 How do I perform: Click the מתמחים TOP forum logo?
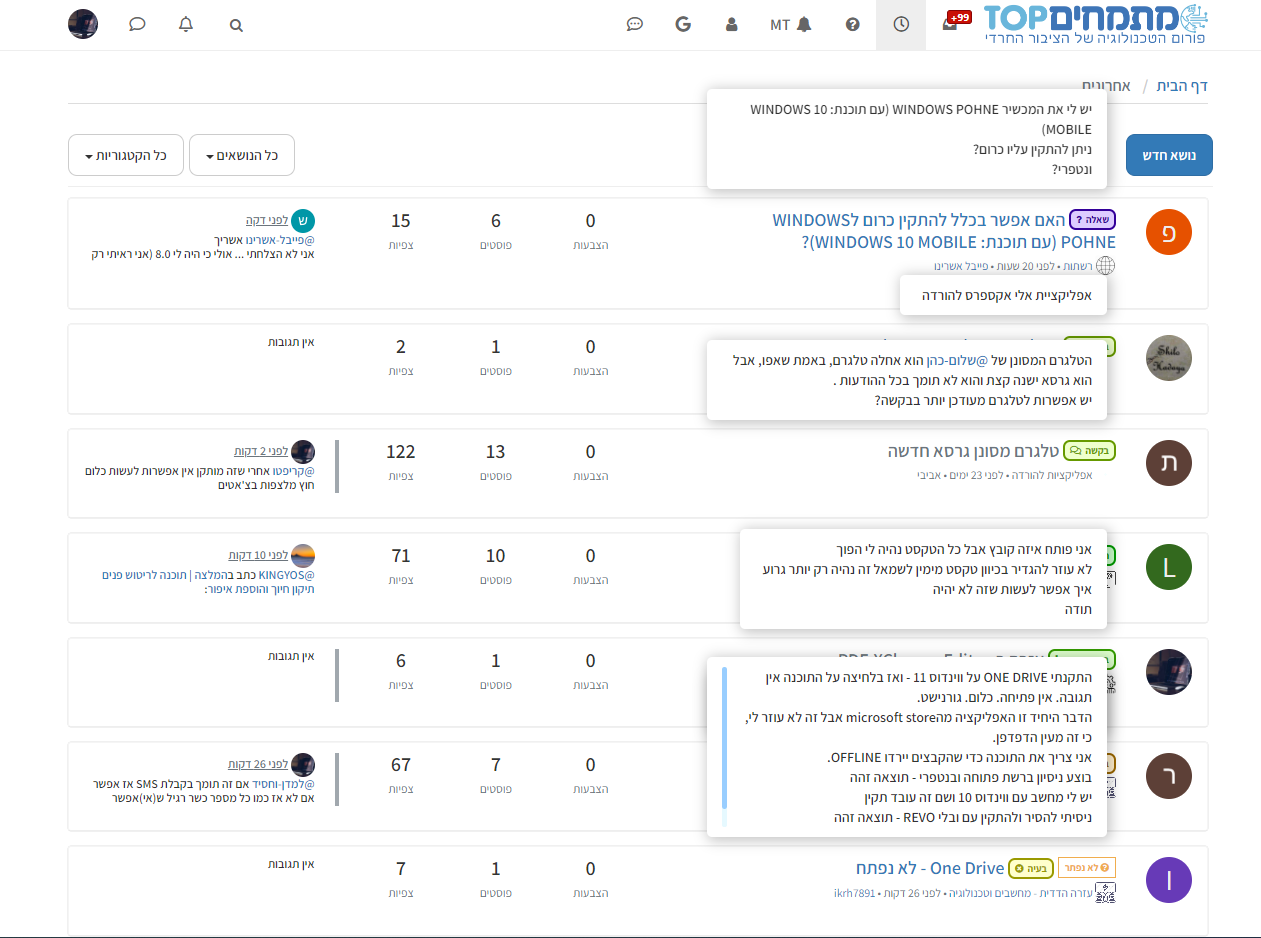[x=1096, y=25]
